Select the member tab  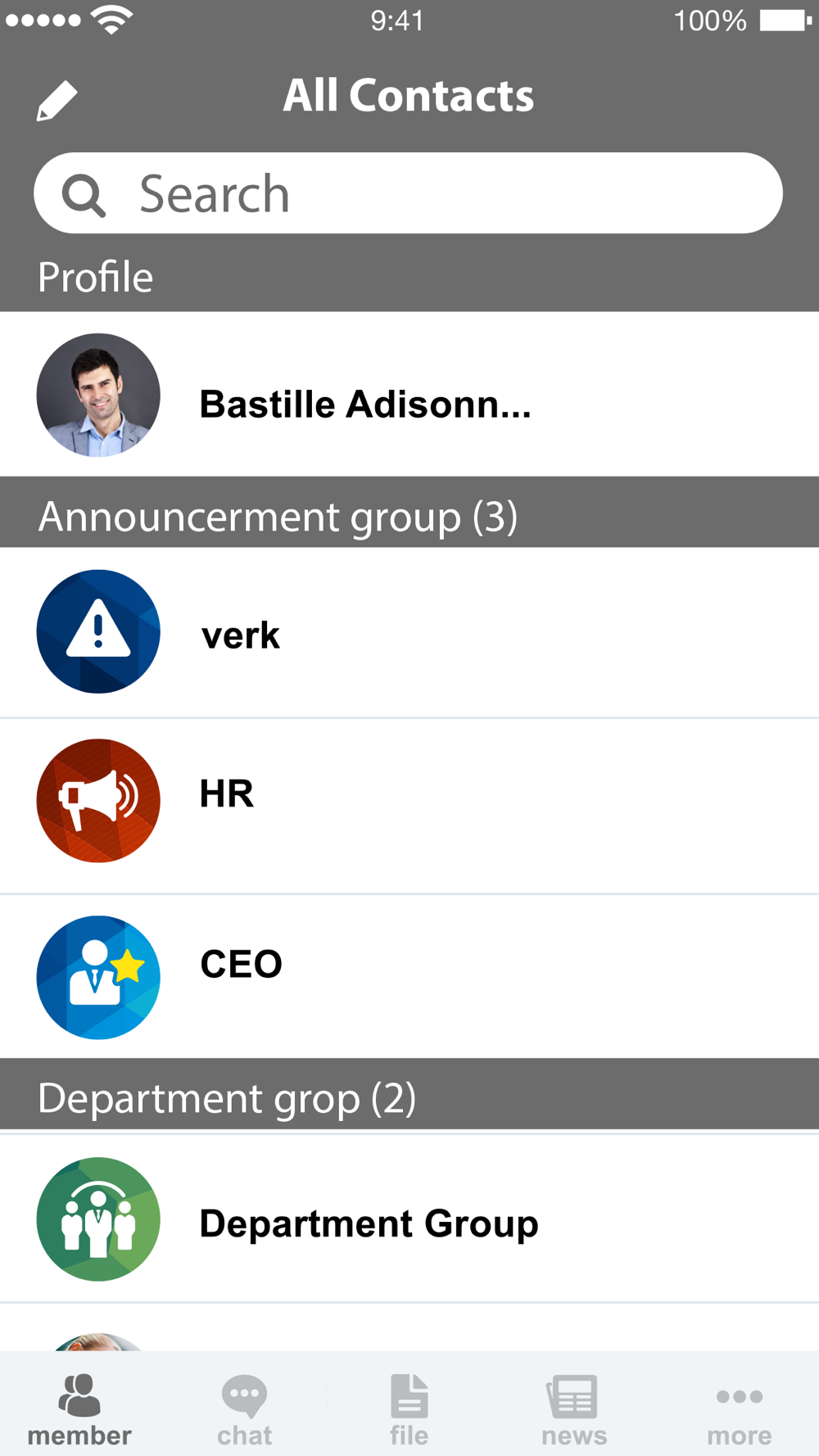(79, 1410)
